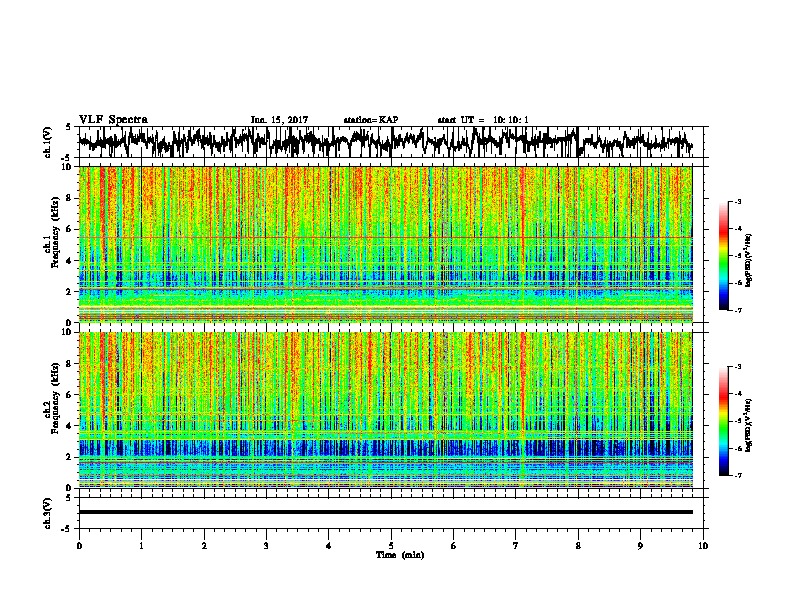Click time axis tick label "9"
Viewport: 792px width, 612px height.
(x=640, y=546)
